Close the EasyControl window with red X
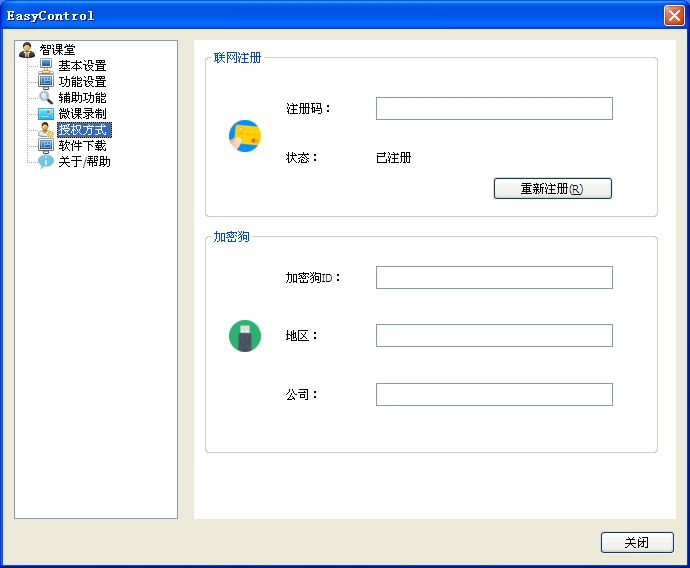This screenshot has height=568, width=690. pos(673,16)
